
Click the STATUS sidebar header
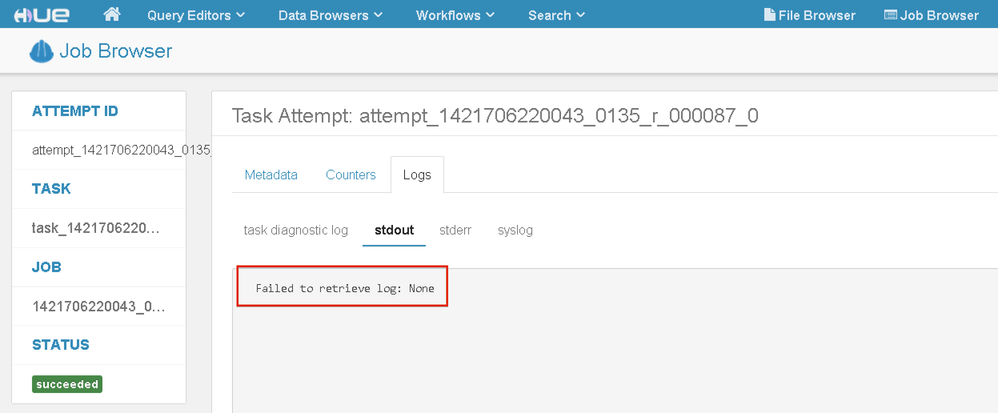(60, 345)
